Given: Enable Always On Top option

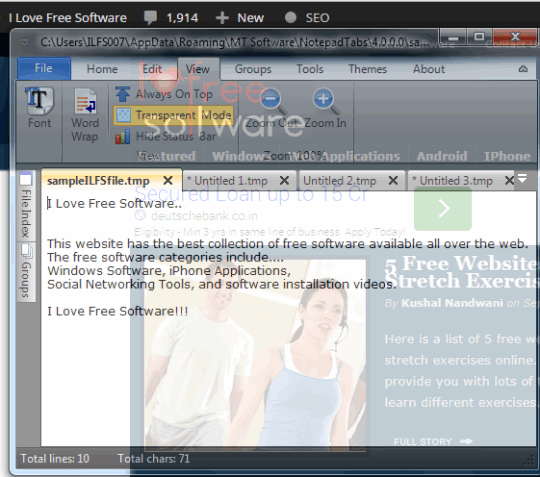Looking at the screenshot, I should click(x=164, y=94).
